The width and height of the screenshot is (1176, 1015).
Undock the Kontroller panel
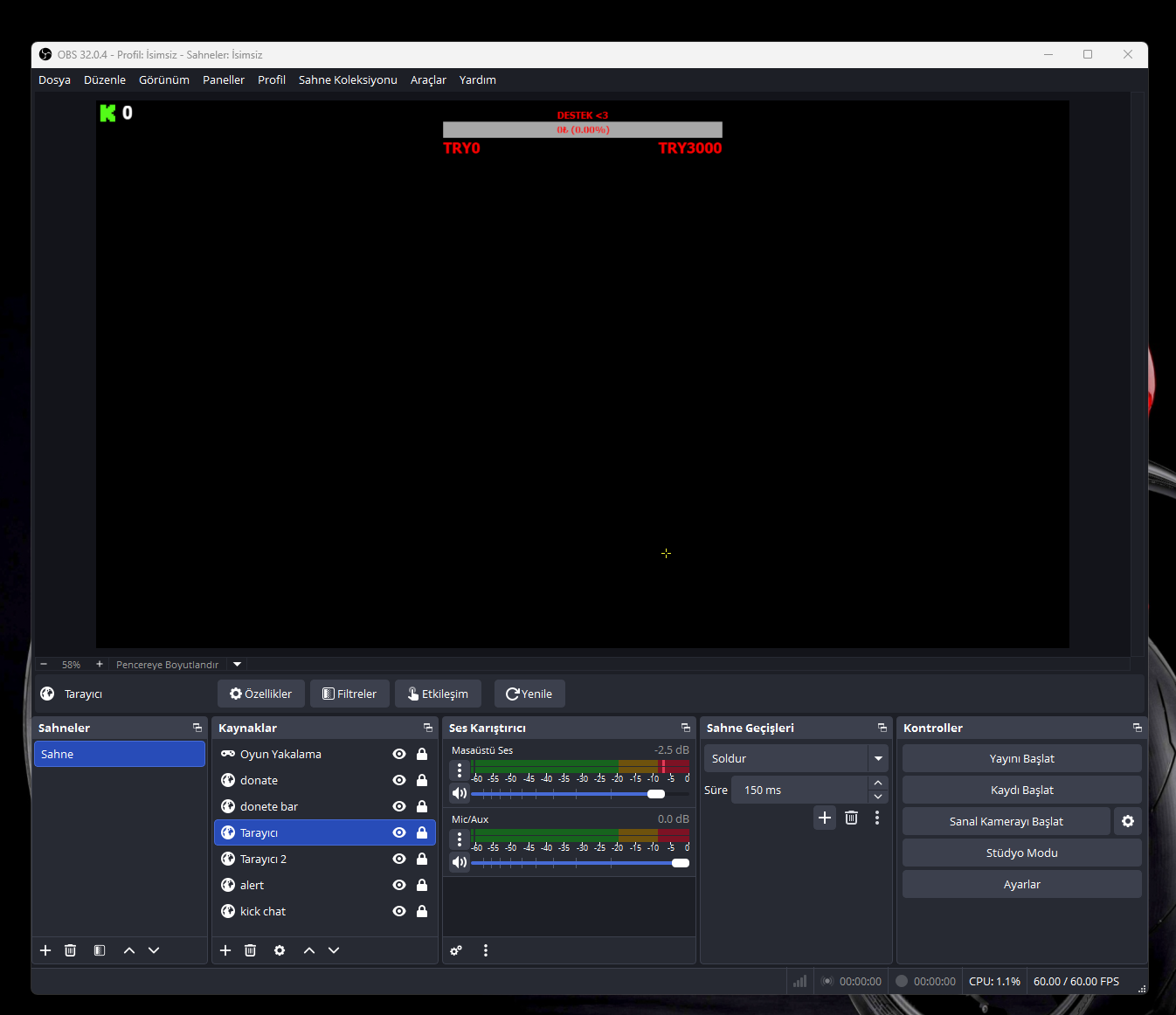[x=1138, y=728]
